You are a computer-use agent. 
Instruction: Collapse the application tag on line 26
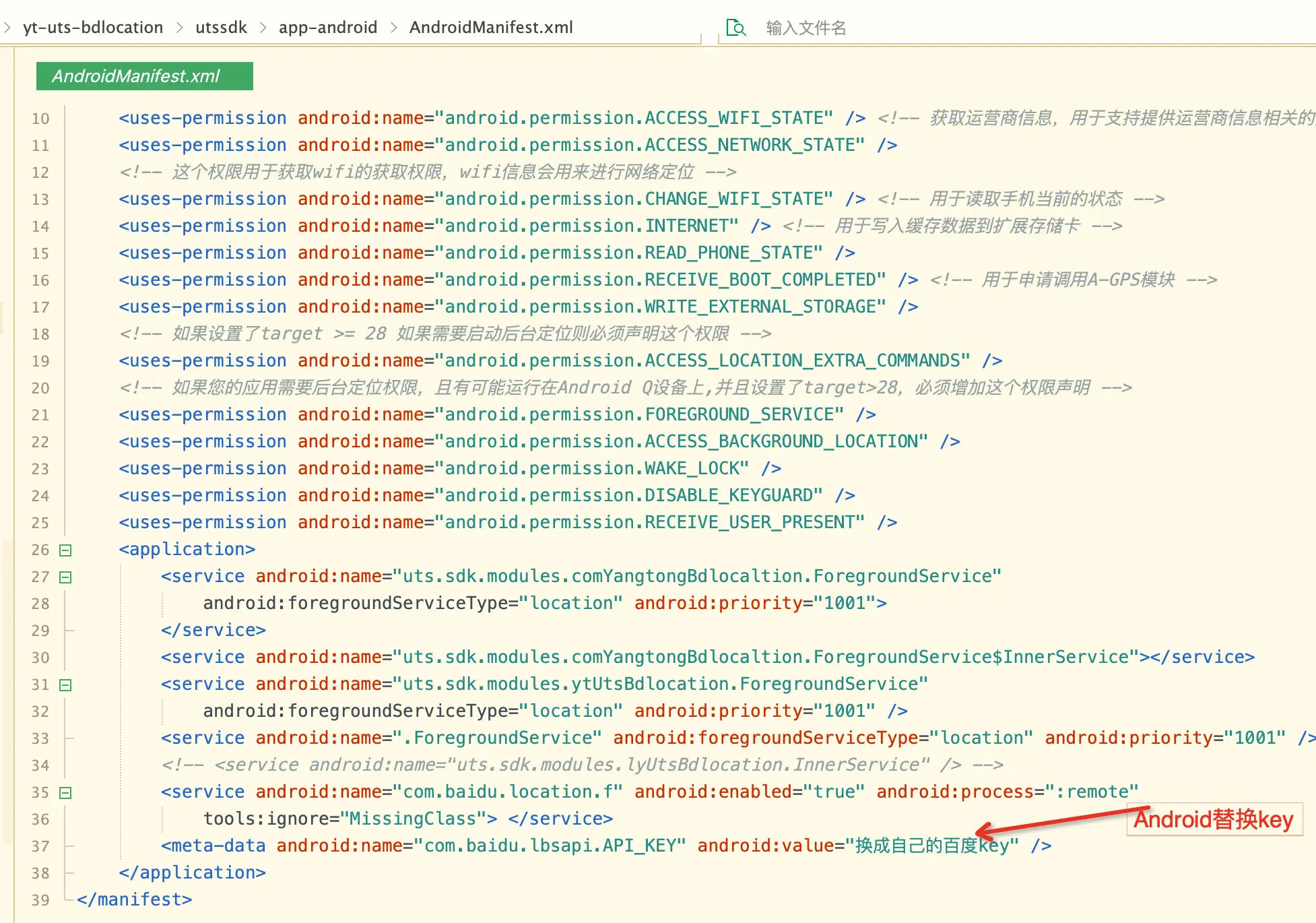[65, 550]
